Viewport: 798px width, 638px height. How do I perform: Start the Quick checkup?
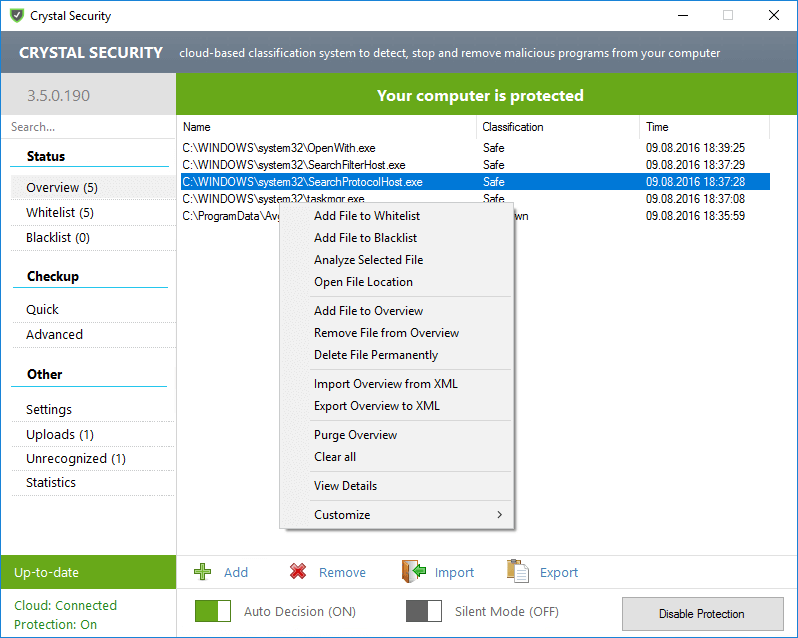pyautogui.click(x=93, y=309)
